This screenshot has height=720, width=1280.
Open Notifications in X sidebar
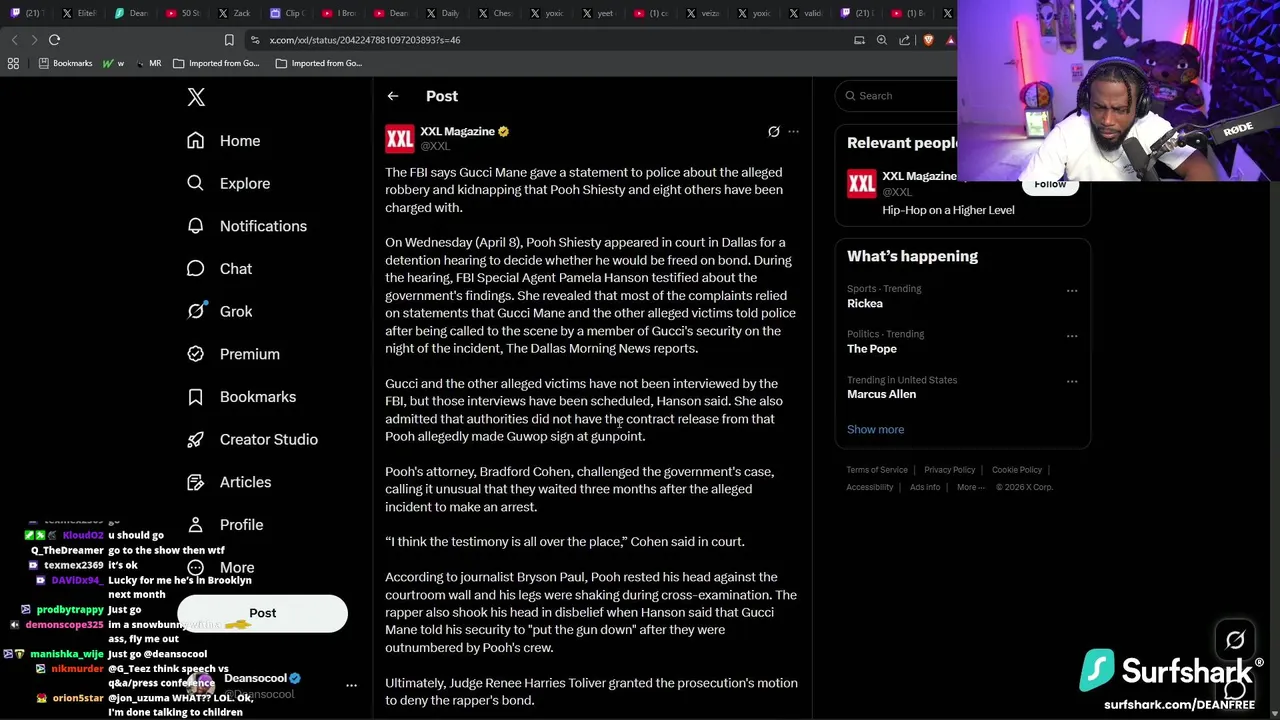pyautogui.click(x=247, y=226)
